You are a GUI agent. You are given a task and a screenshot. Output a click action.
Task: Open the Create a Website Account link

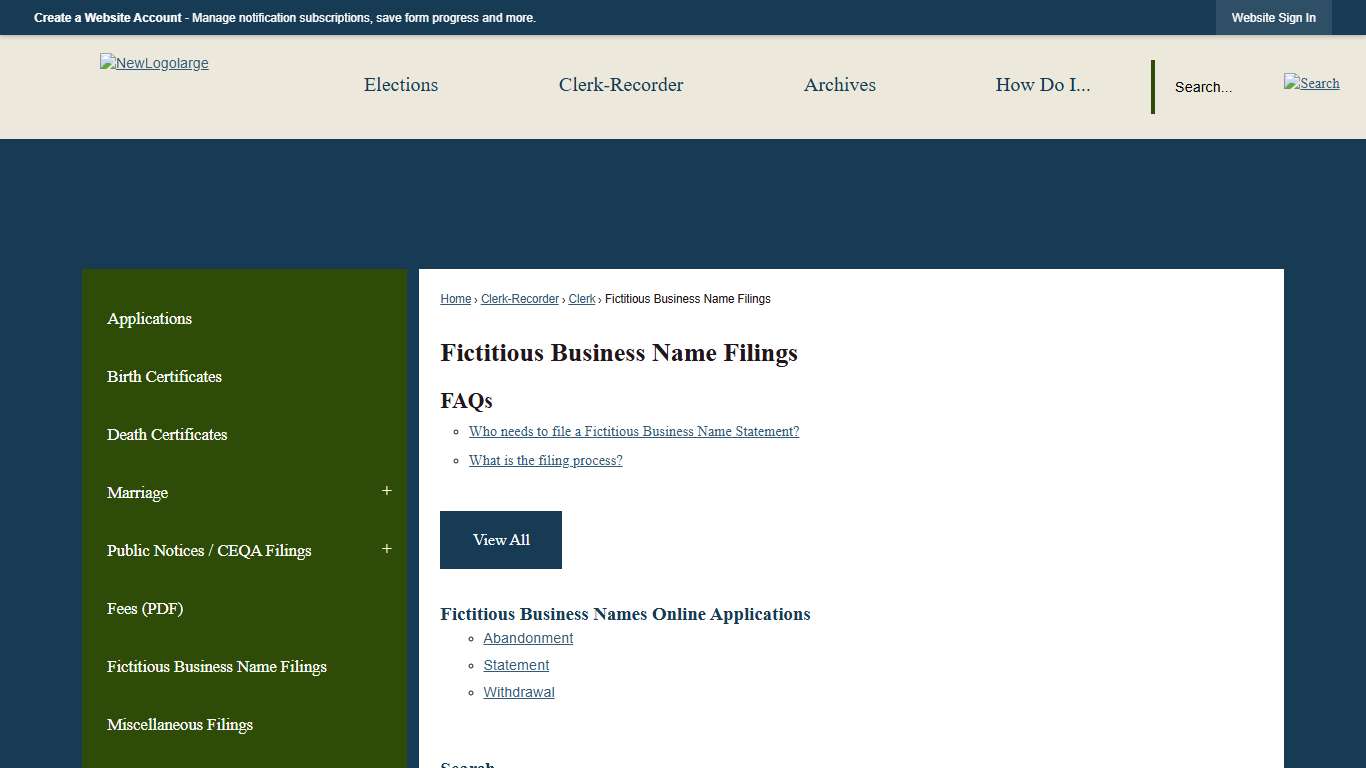[x=107, y=17]
